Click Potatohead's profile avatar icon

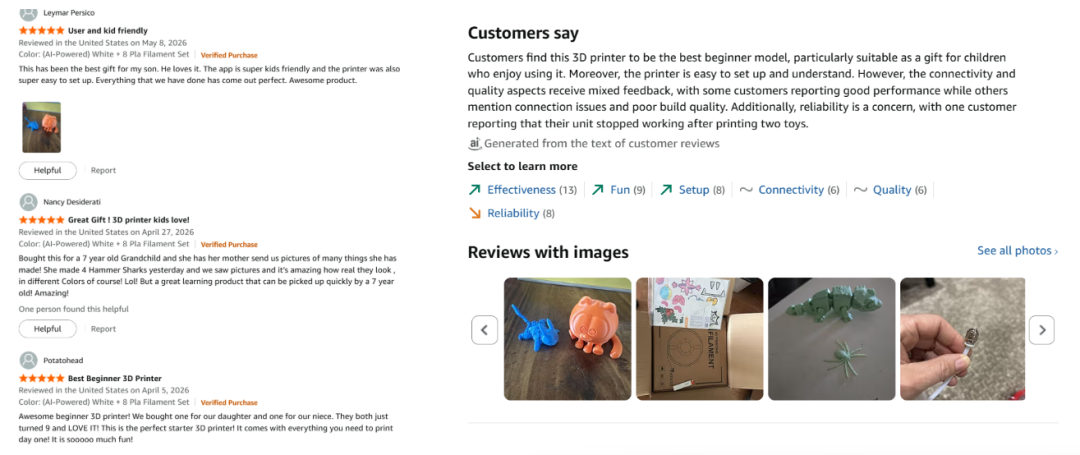click(28, 360)
